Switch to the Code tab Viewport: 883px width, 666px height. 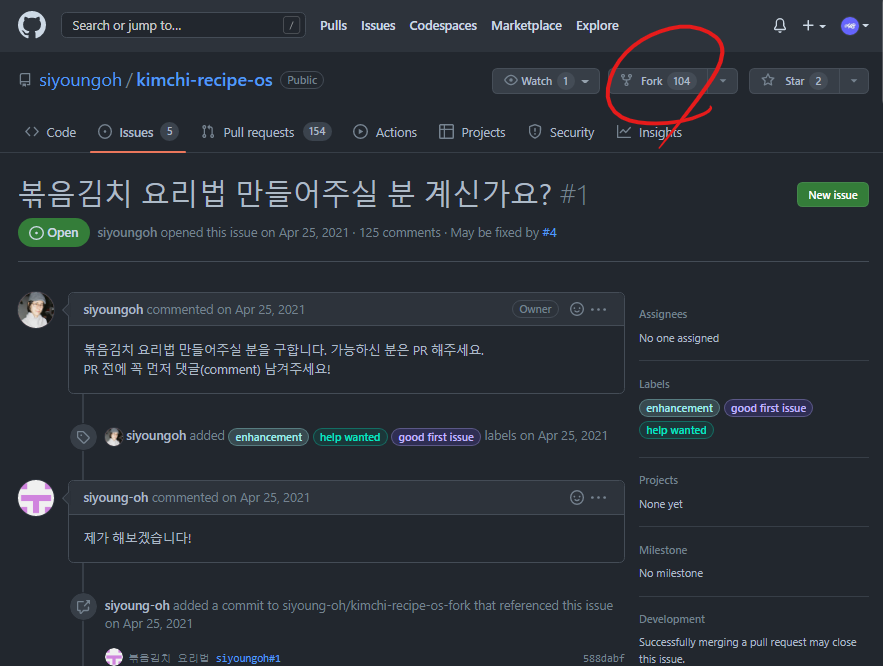(x=51, y=132)
